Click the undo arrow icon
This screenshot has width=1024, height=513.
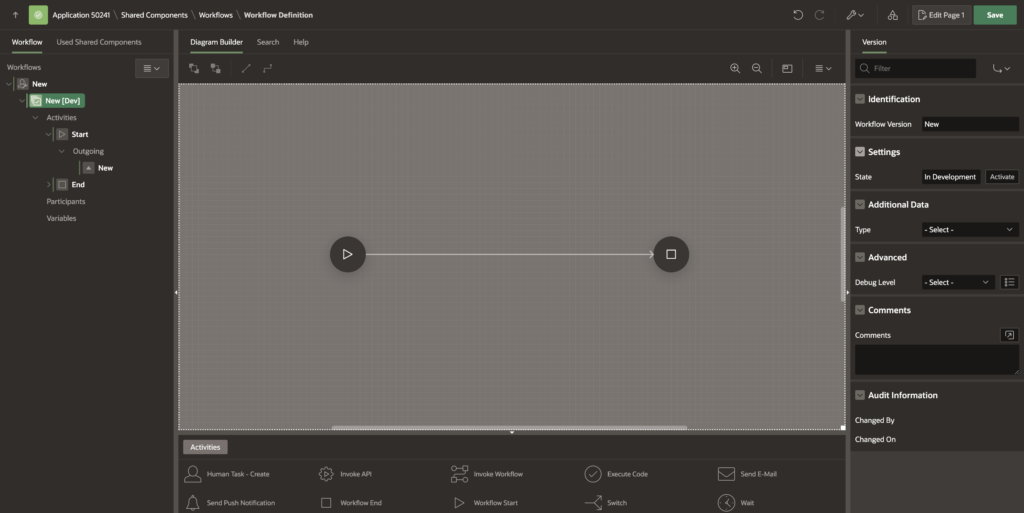(x=797, y=15)
